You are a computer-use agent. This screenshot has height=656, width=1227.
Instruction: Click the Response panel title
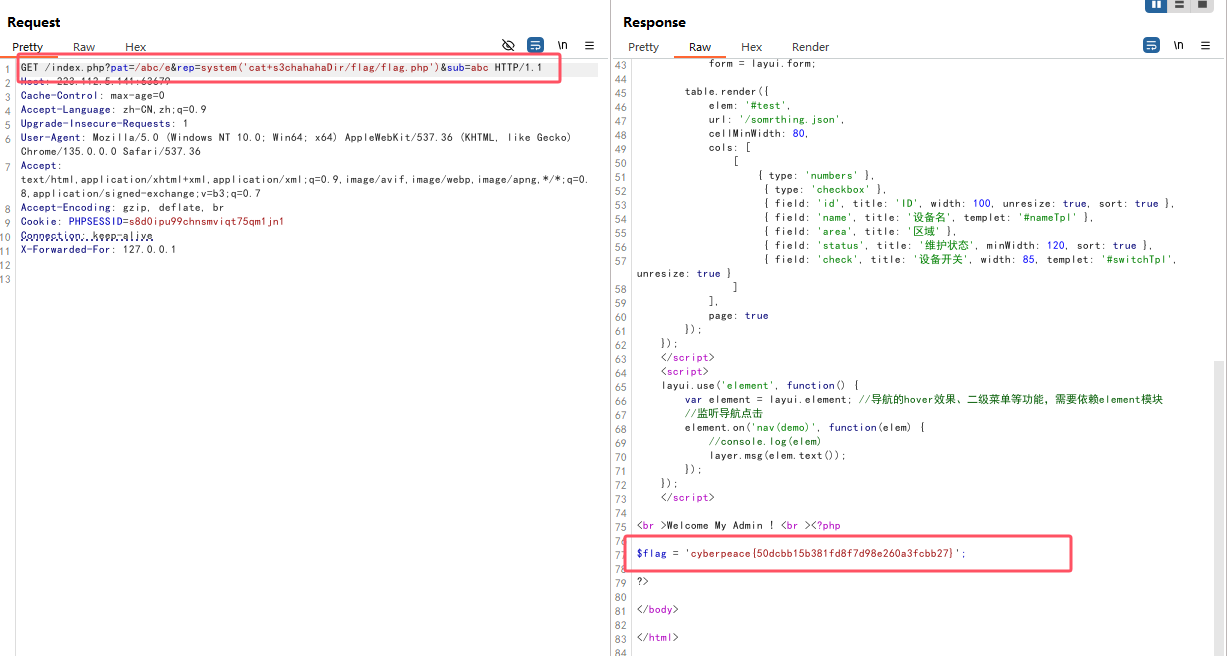point(654,22)
